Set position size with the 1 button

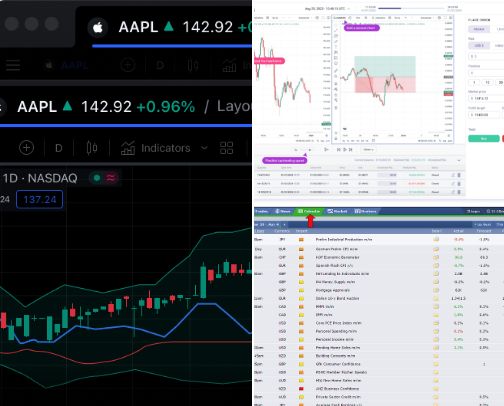[x=474, y=82]
